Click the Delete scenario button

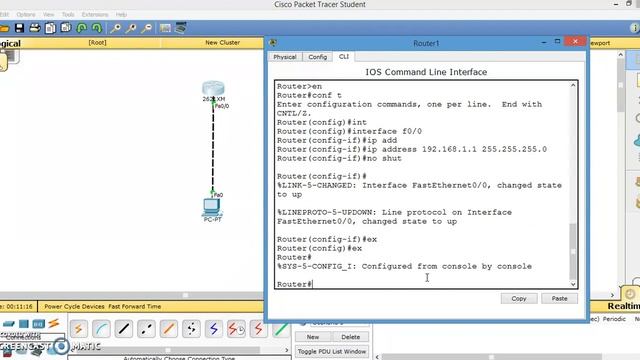click(x=350, y=337)
